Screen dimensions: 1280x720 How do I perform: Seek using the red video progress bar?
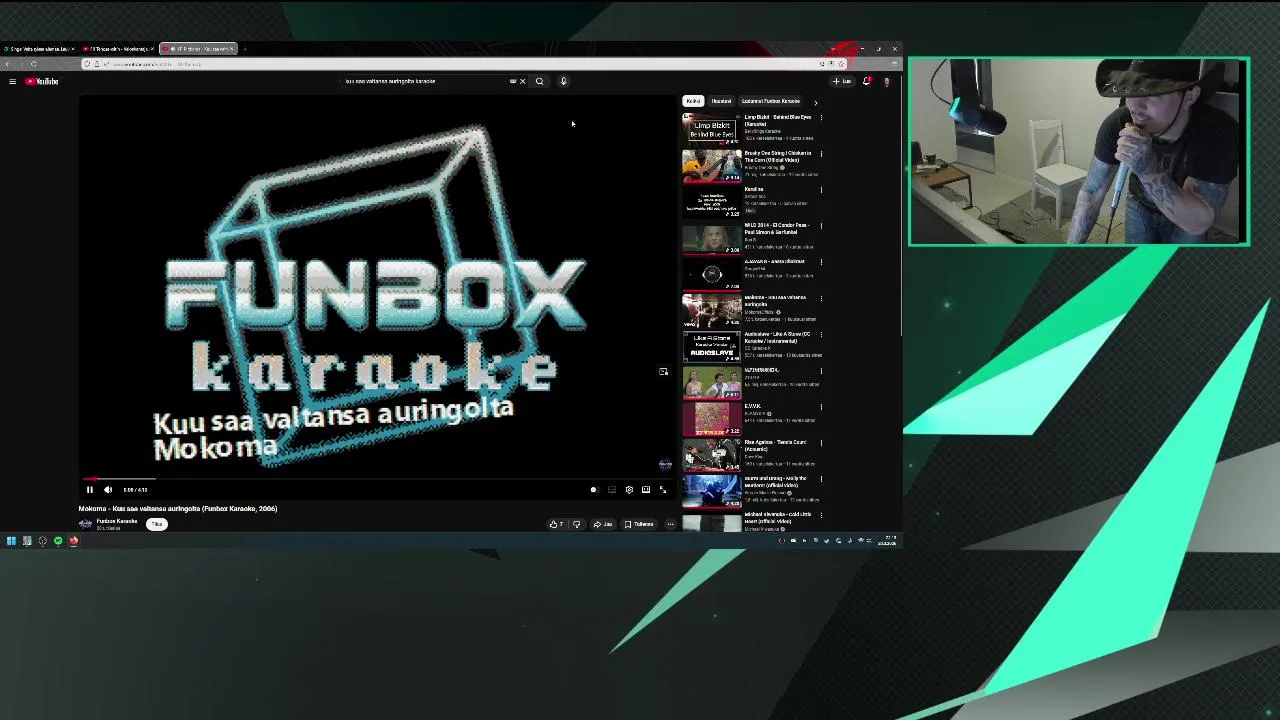(378, 480)
